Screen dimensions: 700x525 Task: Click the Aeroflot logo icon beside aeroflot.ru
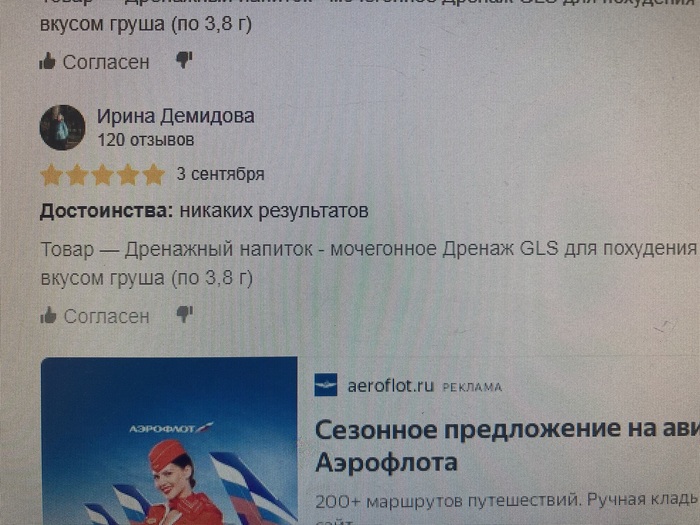tap(326, 385)
